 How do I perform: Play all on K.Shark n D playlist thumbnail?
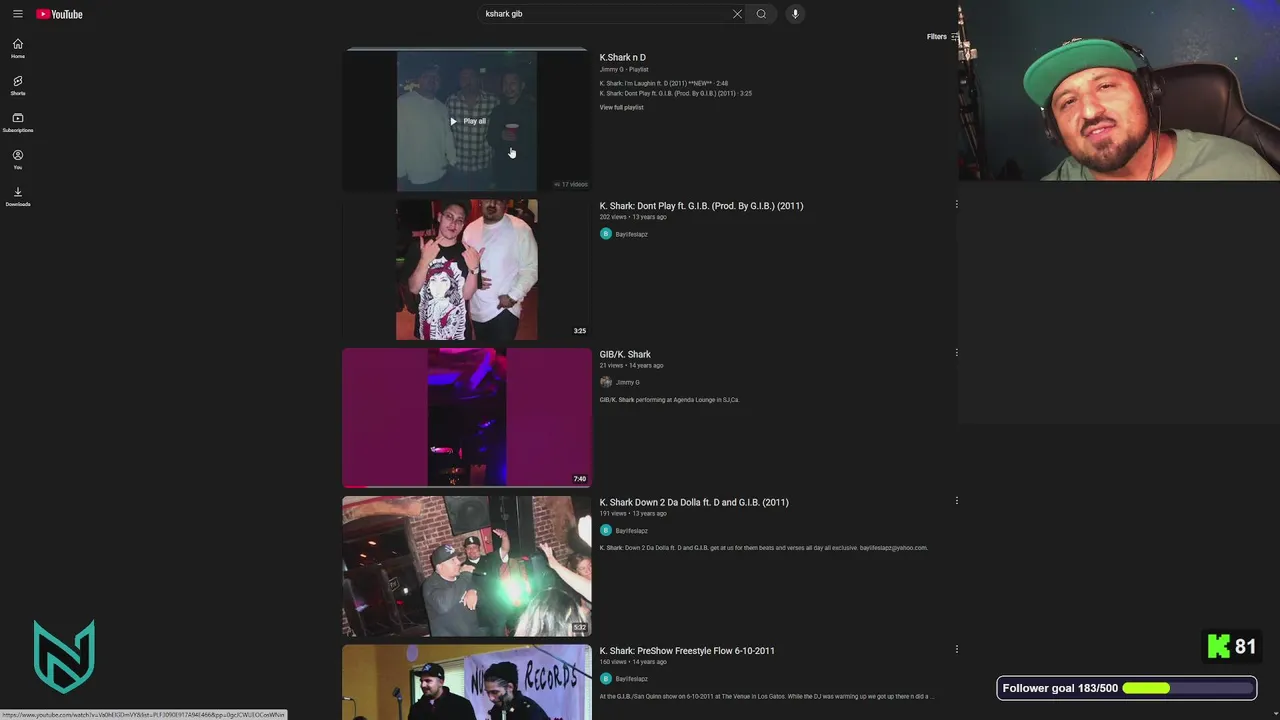click(x=467, y=121)
